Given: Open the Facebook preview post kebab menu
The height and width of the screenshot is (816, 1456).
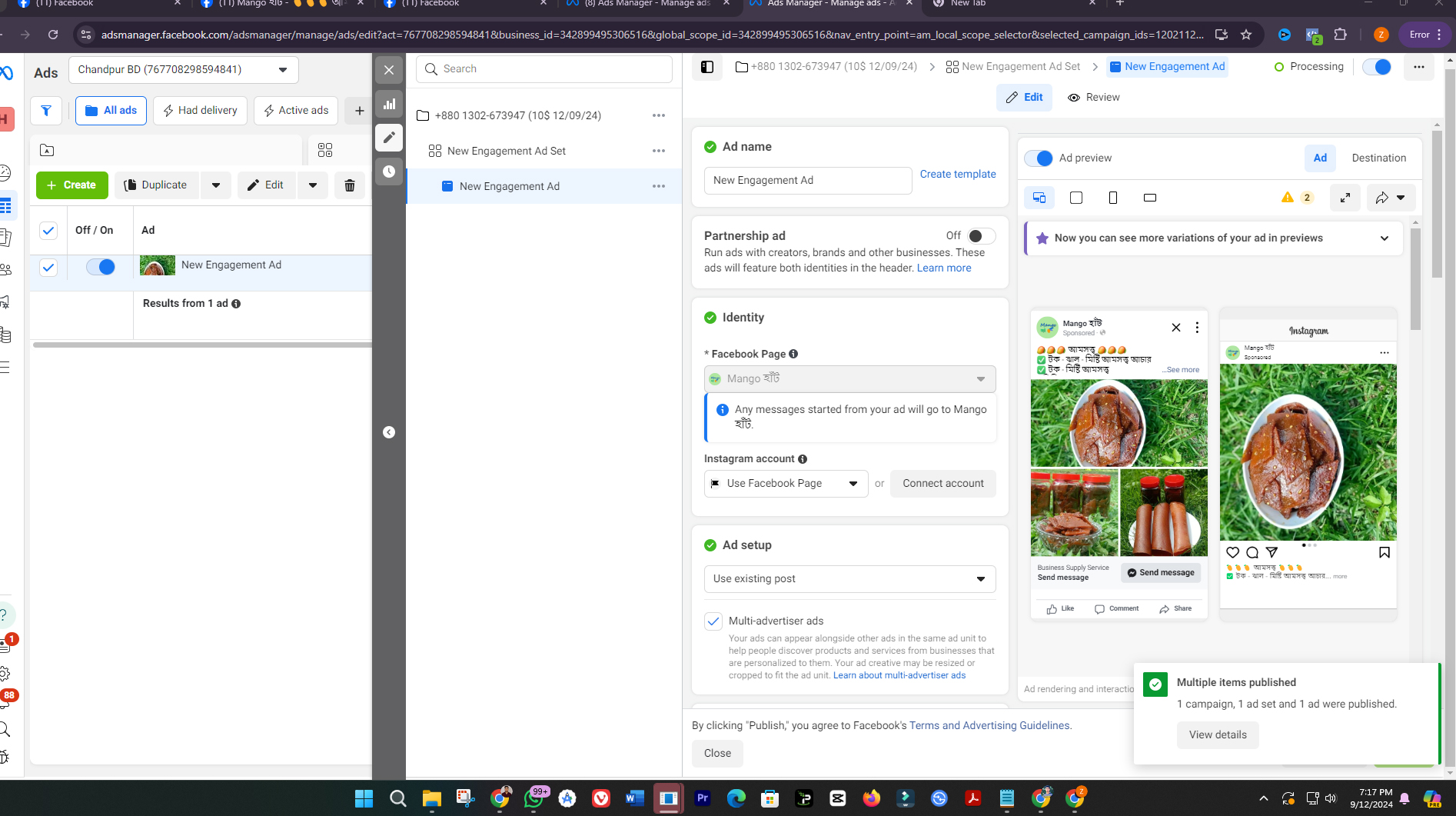Looking at the screenshot, I should pos(1197,328).
